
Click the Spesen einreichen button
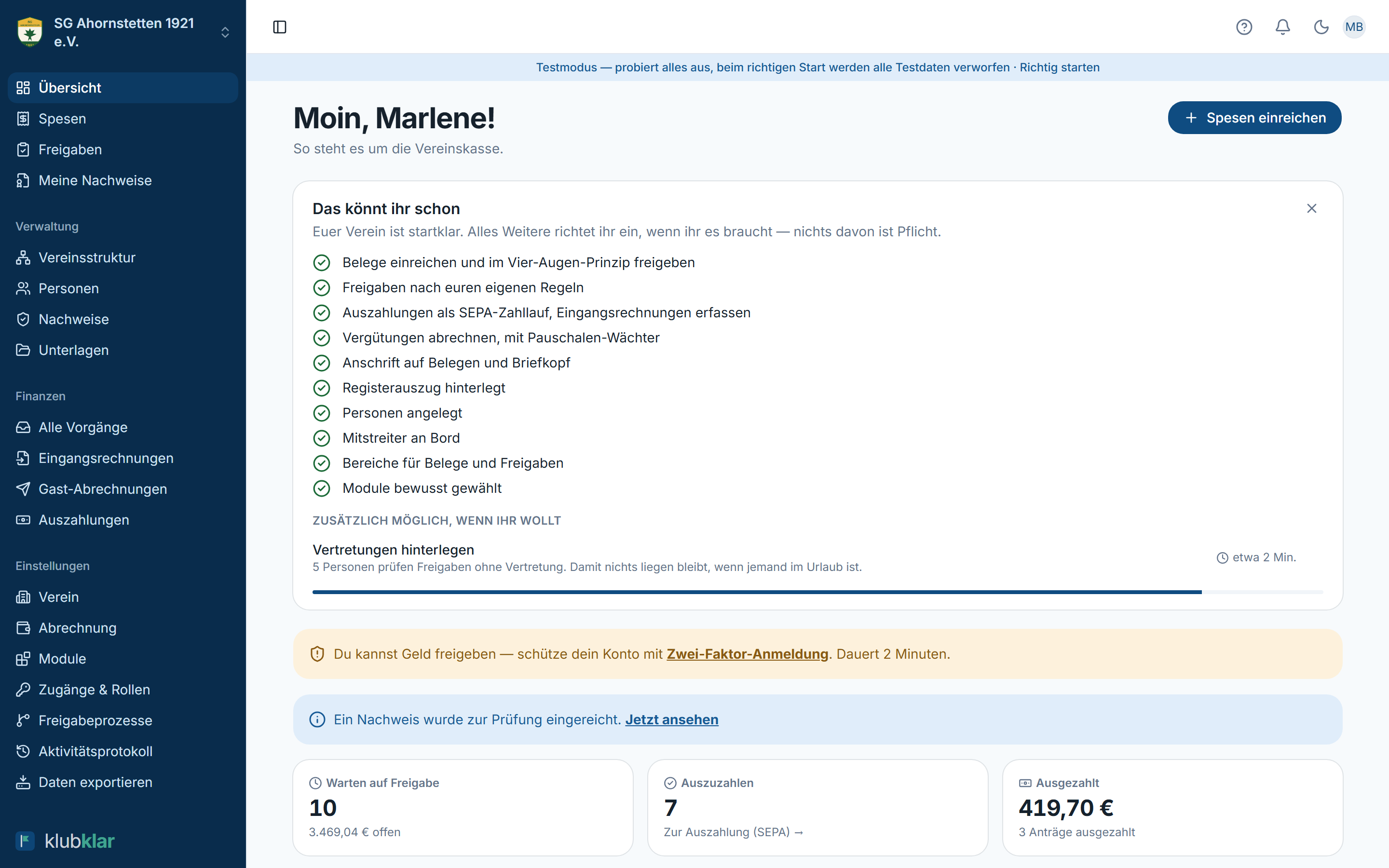coord(1254,118)
